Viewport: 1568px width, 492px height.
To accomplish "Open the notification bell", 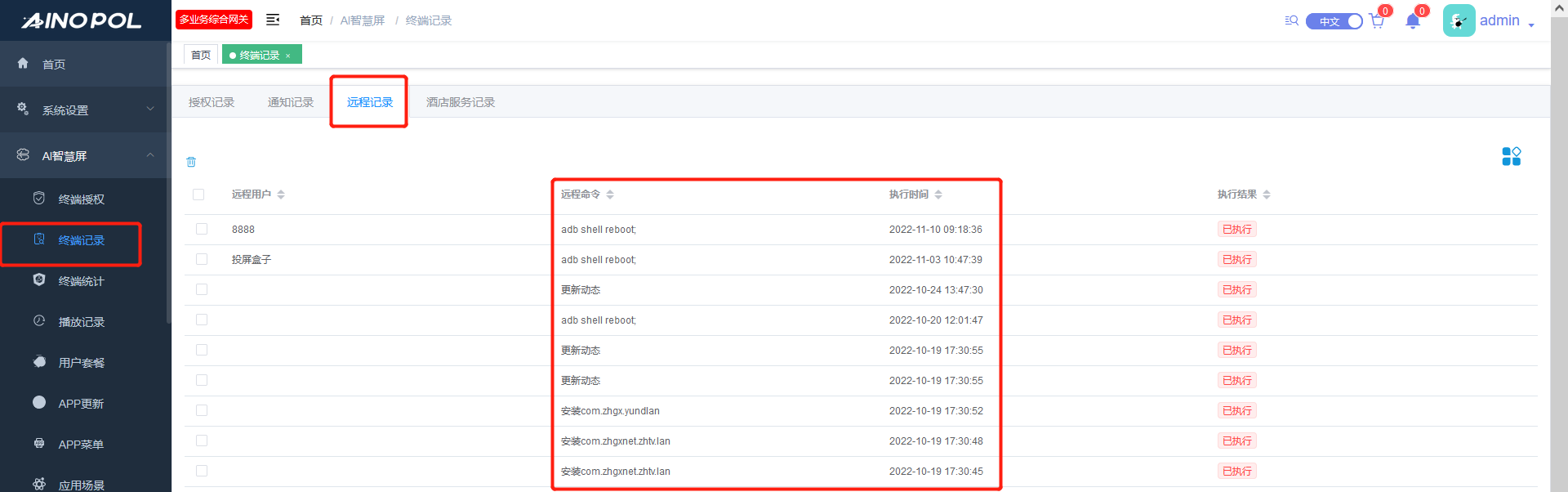I will 1413,21.
